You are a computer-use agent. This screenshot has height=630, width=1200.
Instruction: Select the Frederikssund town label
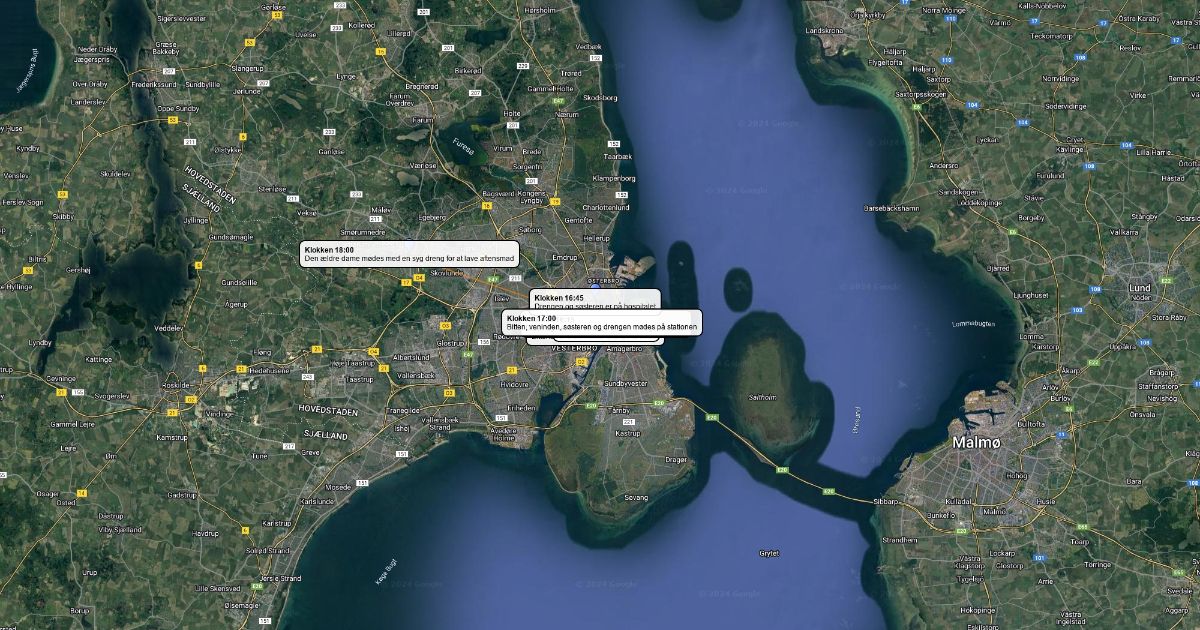[x=155, y=85]
